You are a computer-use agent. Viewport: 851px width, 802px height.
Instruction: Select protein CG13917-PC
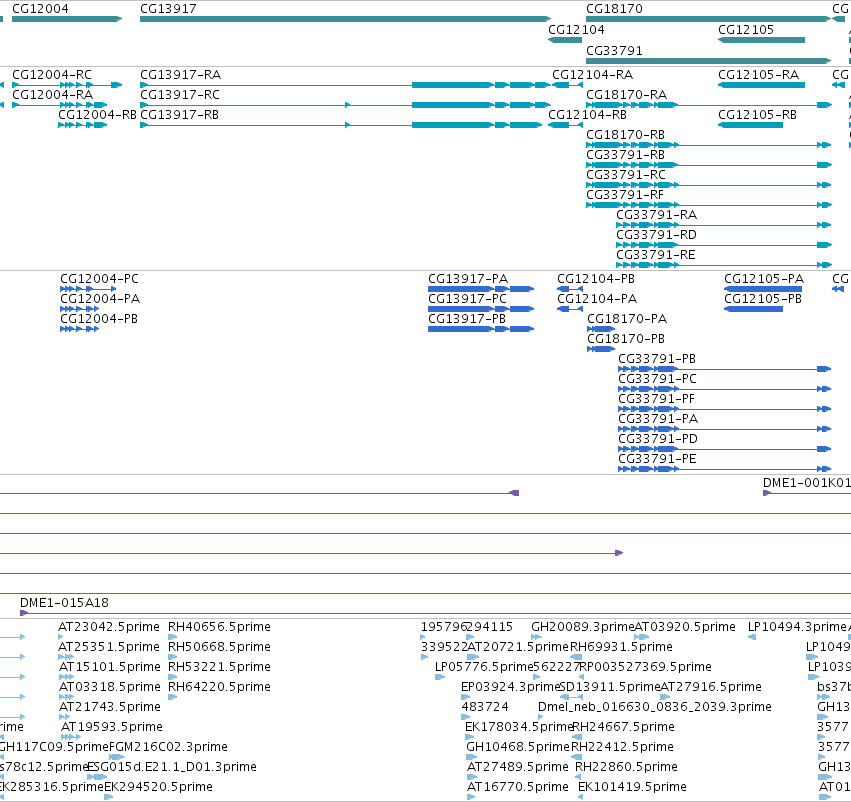pos(468,299)
